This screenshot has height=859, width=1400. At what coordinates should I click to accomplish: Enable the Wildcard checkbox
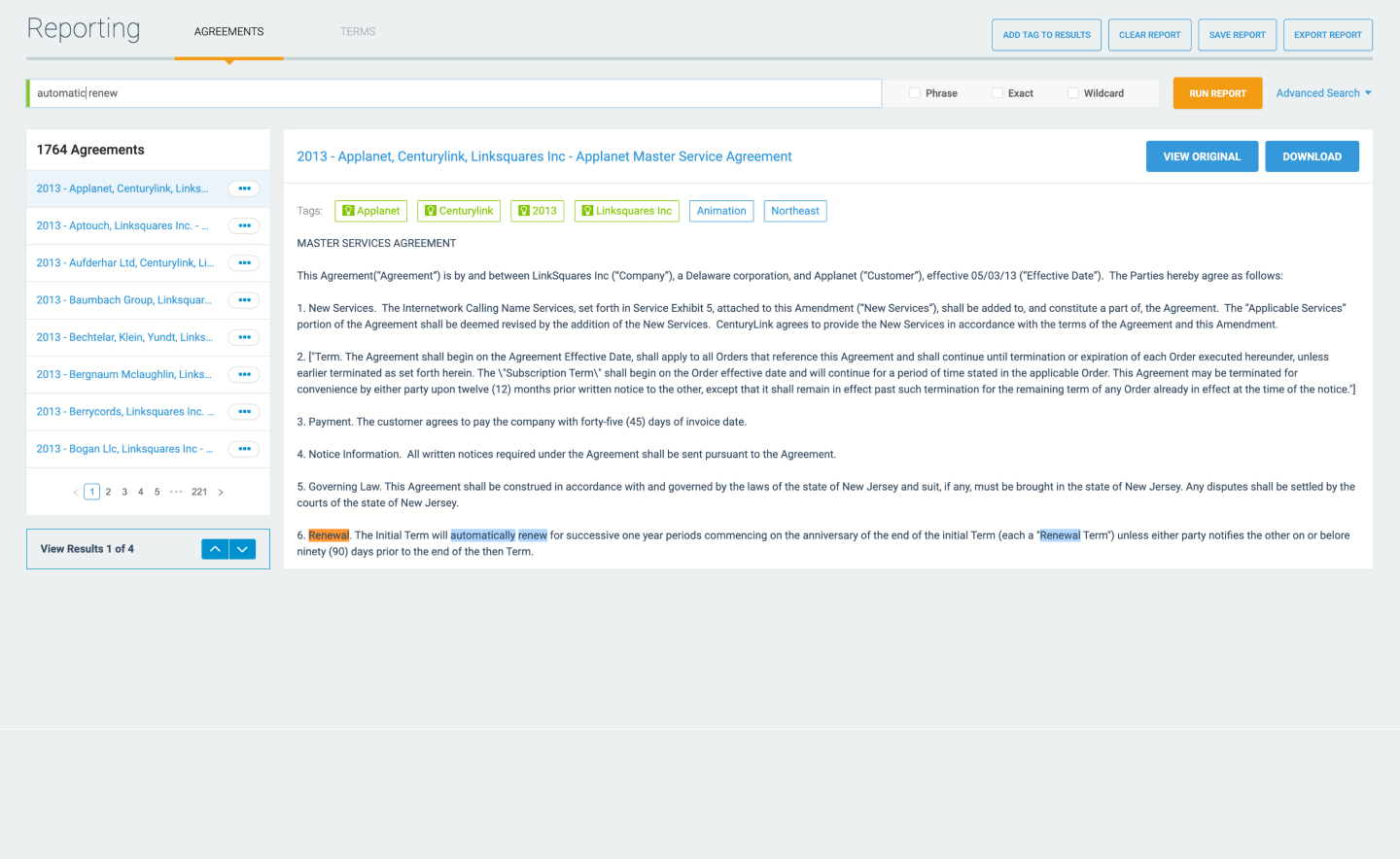click(x=1073, y=93)
